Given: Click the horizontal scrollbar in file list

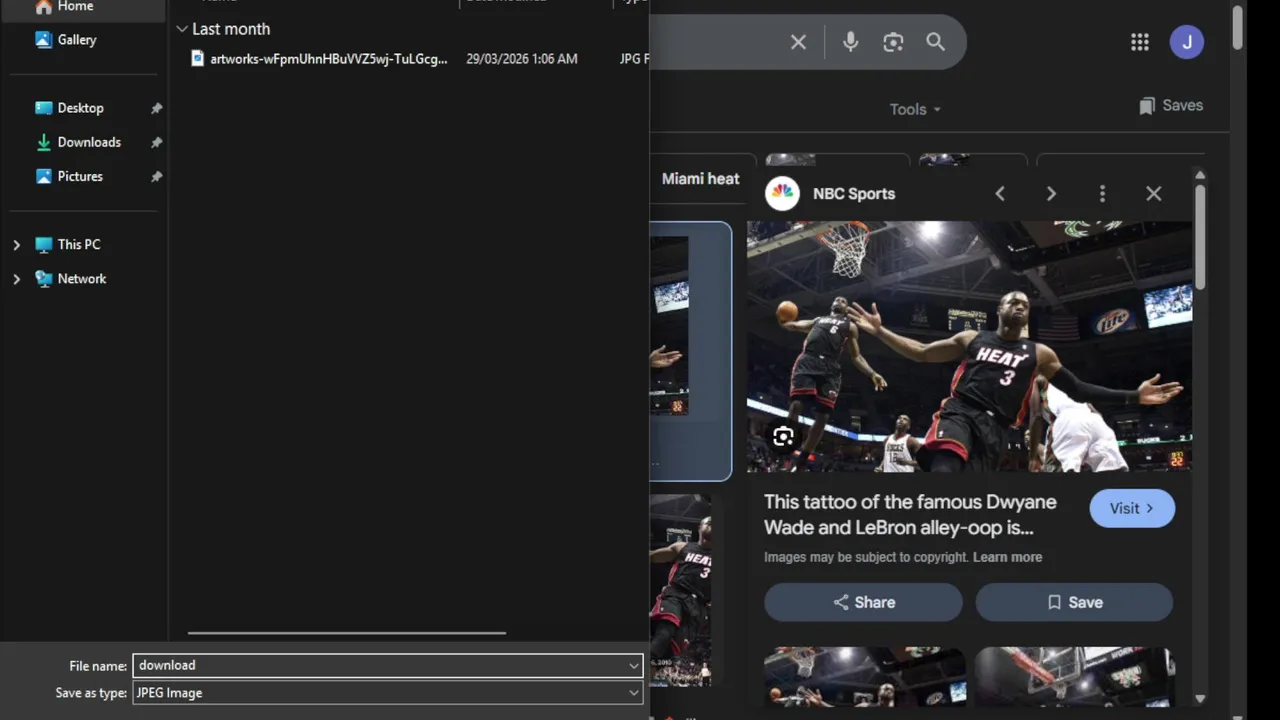Looking at the screenshot, I should click(x=346, y=633).
